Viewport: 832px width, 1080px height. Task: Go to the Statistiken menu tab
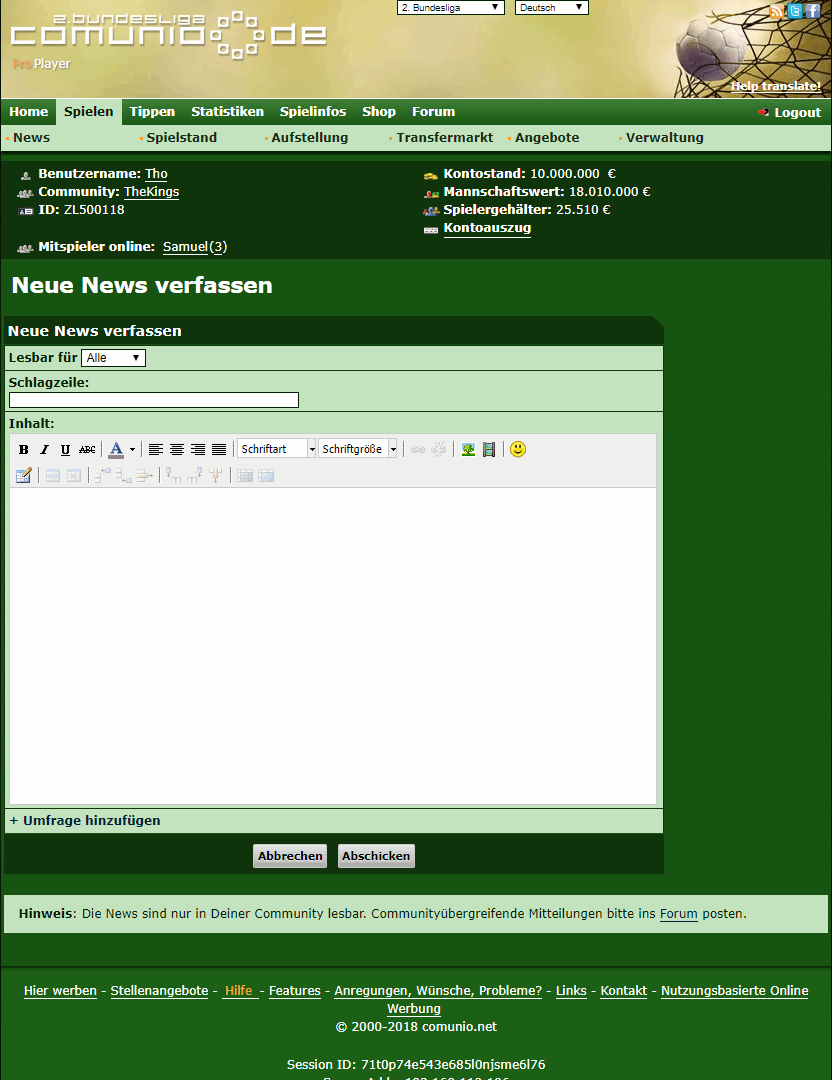point(227,112)
